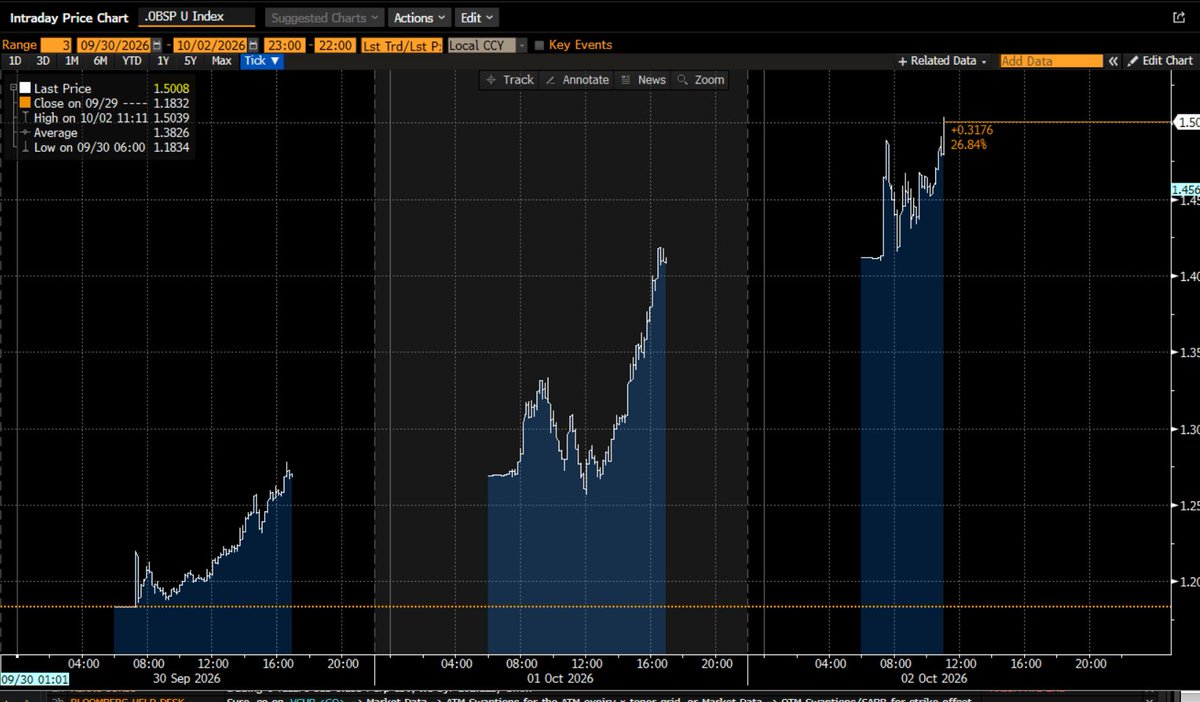Screen dimensions: 1200x702
Task: Click the +0.3176 change label
Action: 971,130
